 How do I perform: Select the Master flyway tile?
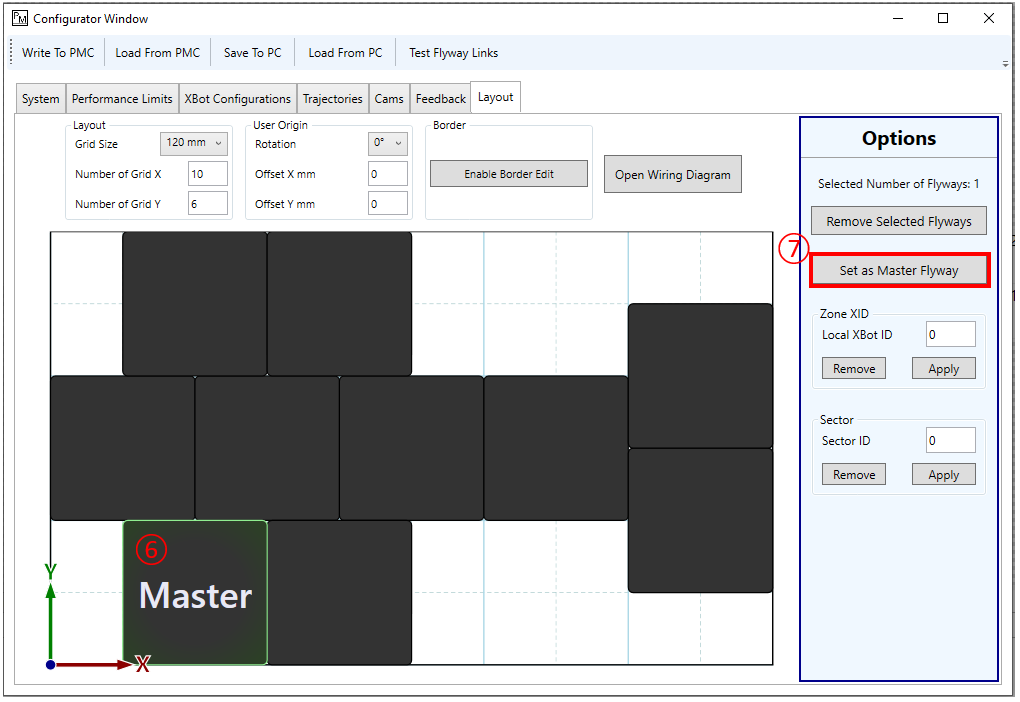point(195,592)
